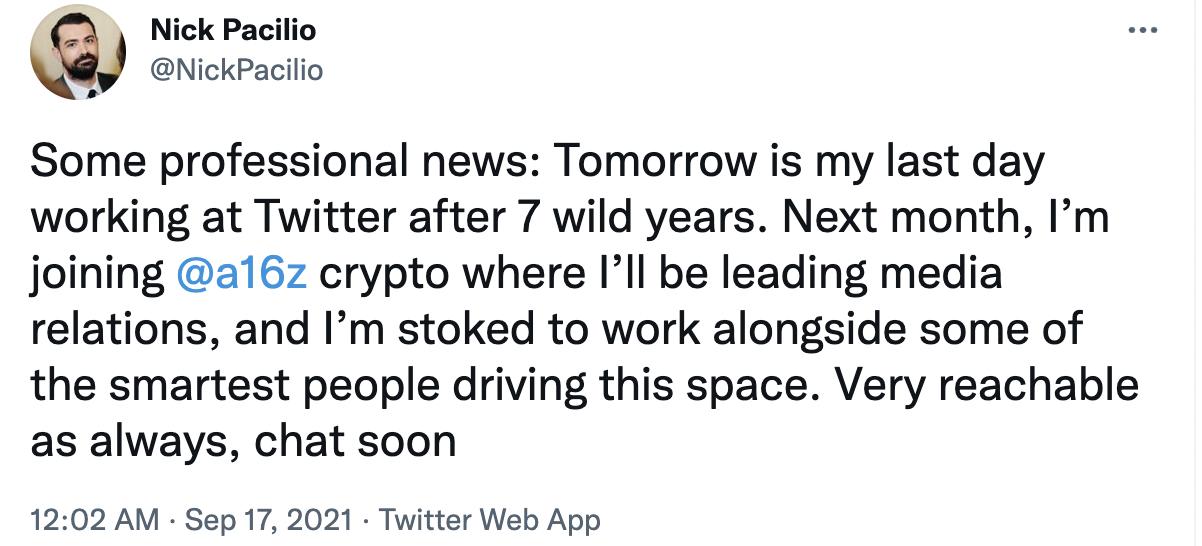Open the Nick Pacilio display name

point(233,30)
